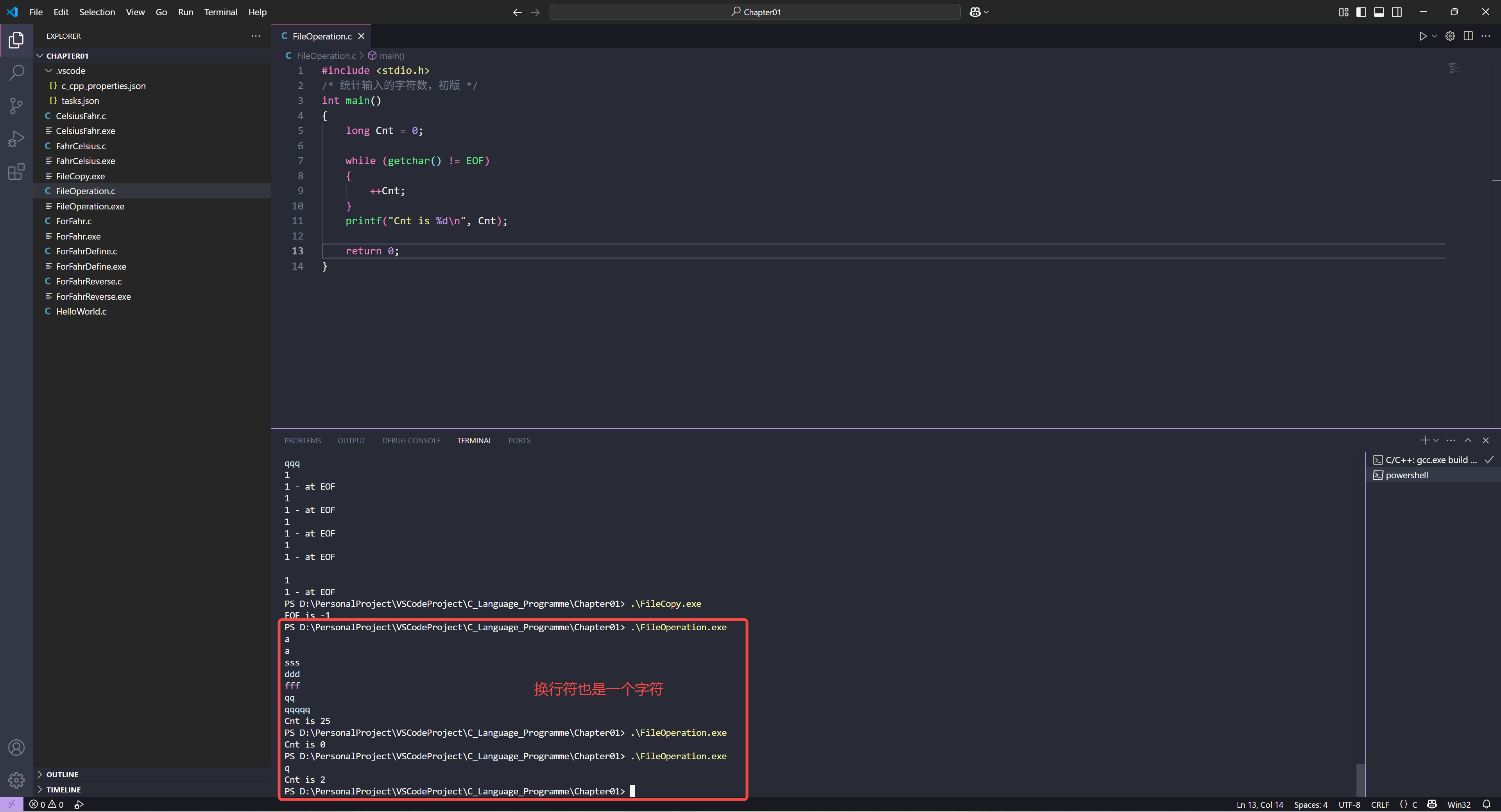This screenshot has height=812, width=1501.
Task: Open the Accounts icon in activity bar
Action: click(16, 748)
